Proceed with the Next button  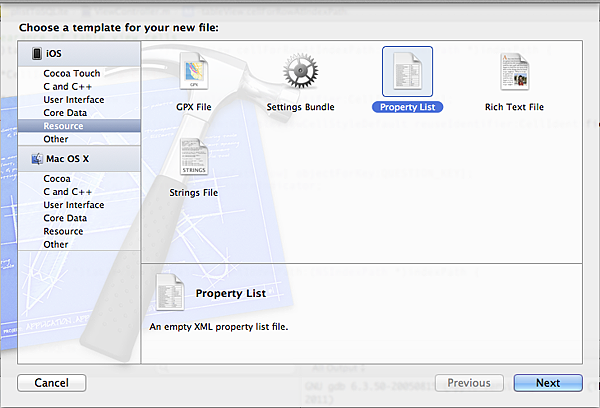(548, 383)
